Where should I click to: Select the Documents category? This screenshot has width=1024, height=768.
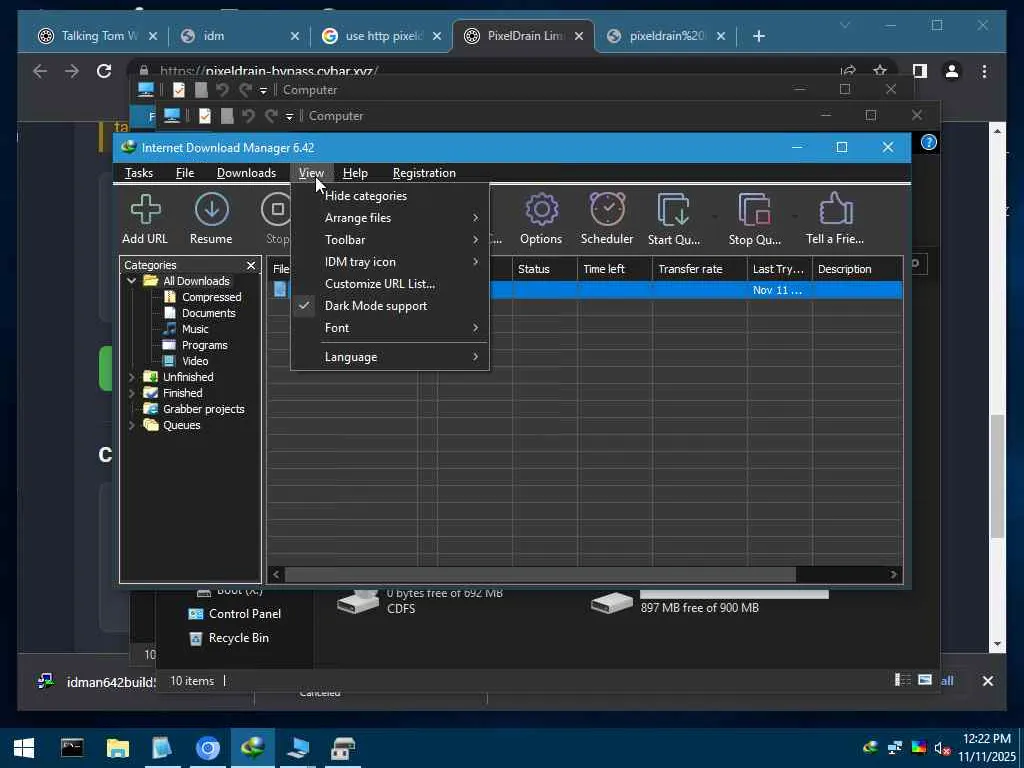tap(200, 313)
